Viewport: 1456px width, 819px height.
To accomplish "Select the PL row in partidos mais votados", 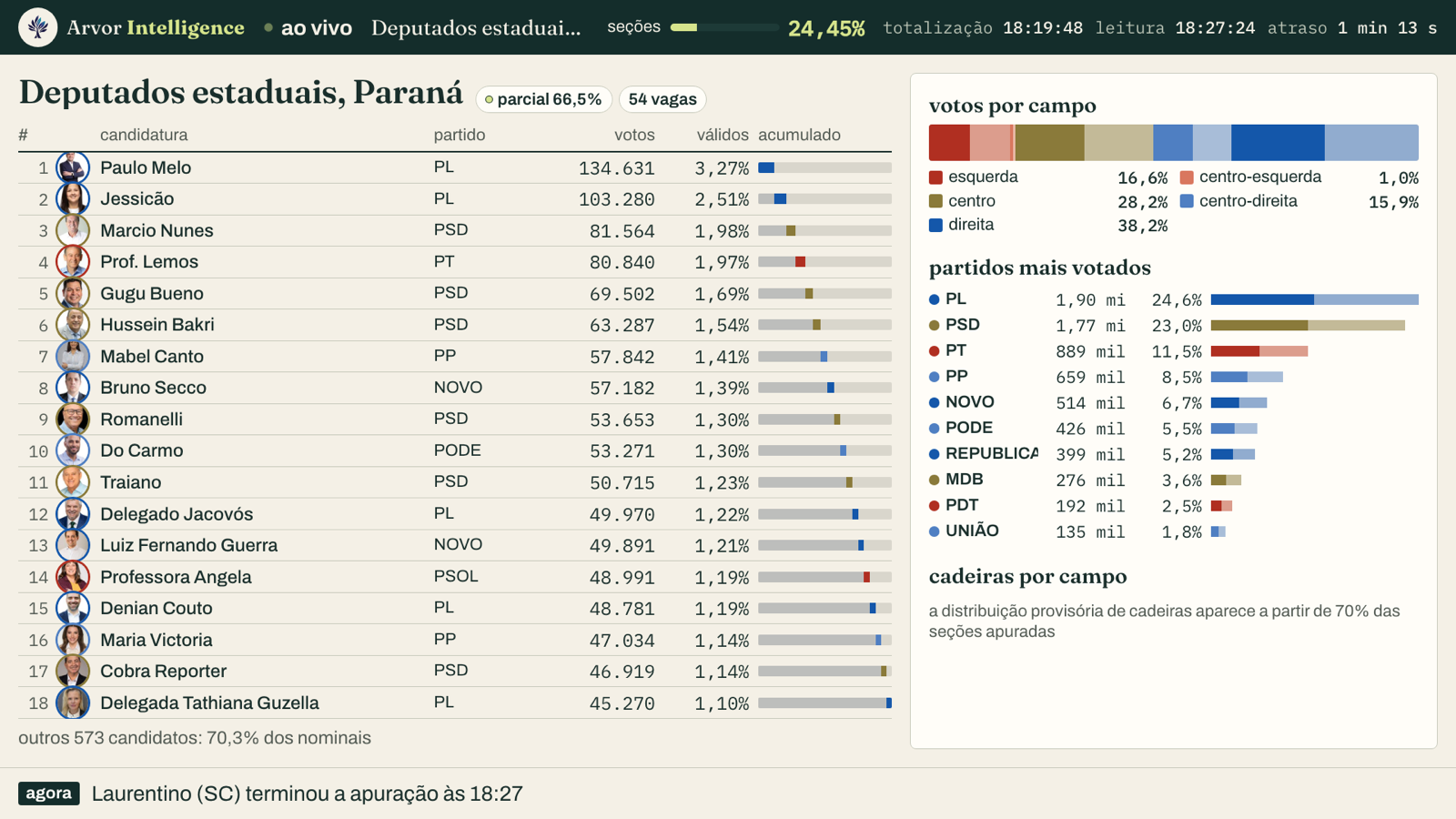I will 1173,299.
